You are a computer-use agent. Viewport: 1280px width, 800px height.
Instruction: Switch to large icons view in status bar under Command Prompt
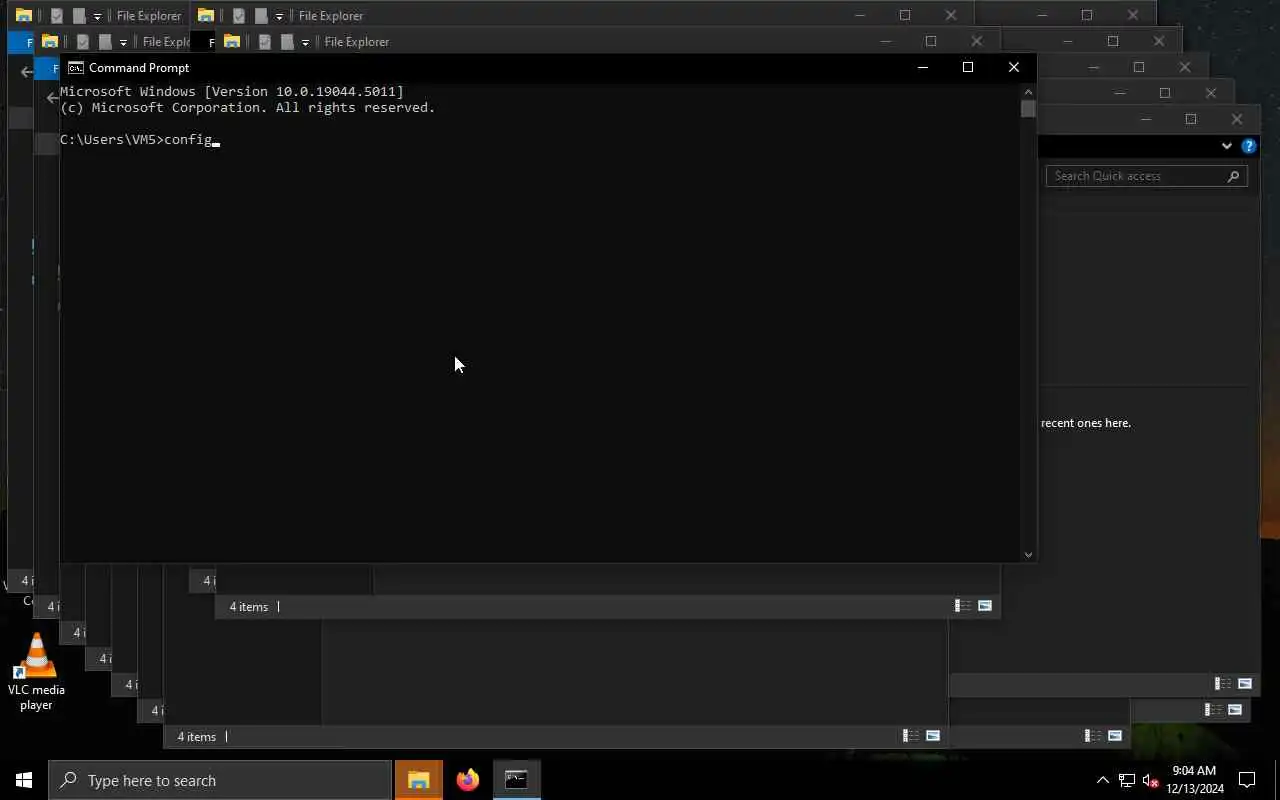(985, 606)
